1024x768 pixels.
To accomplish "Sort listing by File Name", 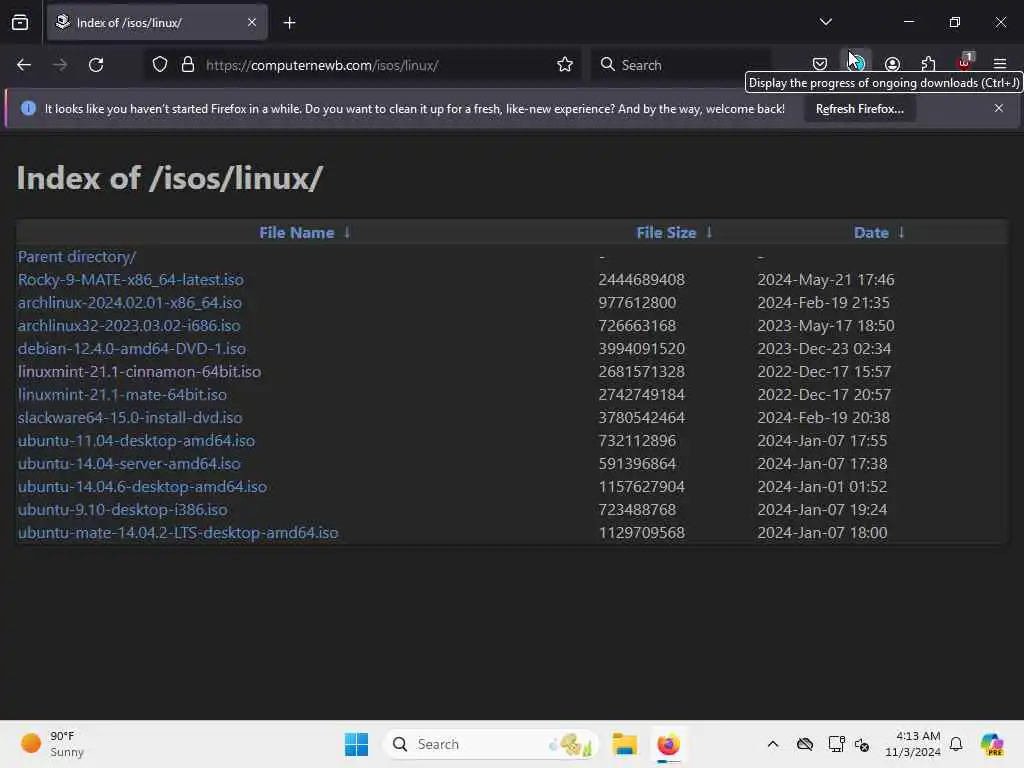I will coord(296,233).
